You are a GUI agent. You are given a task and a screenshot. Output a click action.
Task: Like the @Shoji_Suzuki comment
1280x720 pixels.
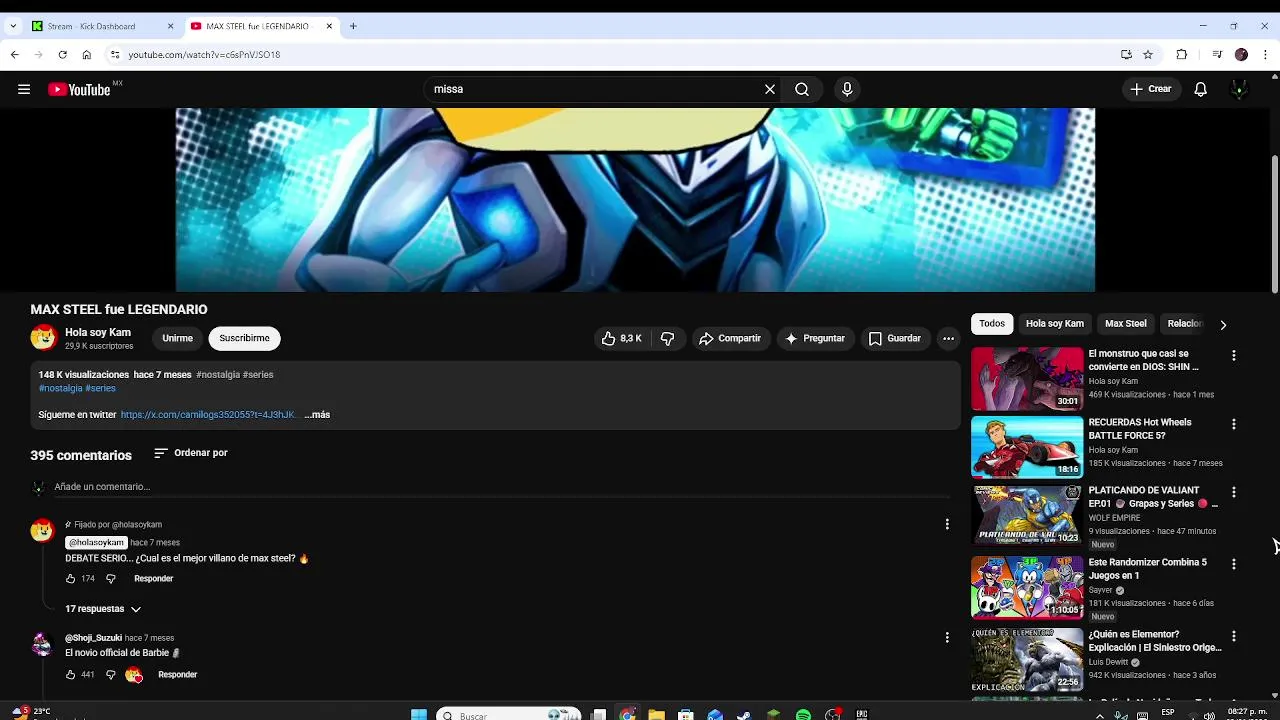(x=71, y=675)
